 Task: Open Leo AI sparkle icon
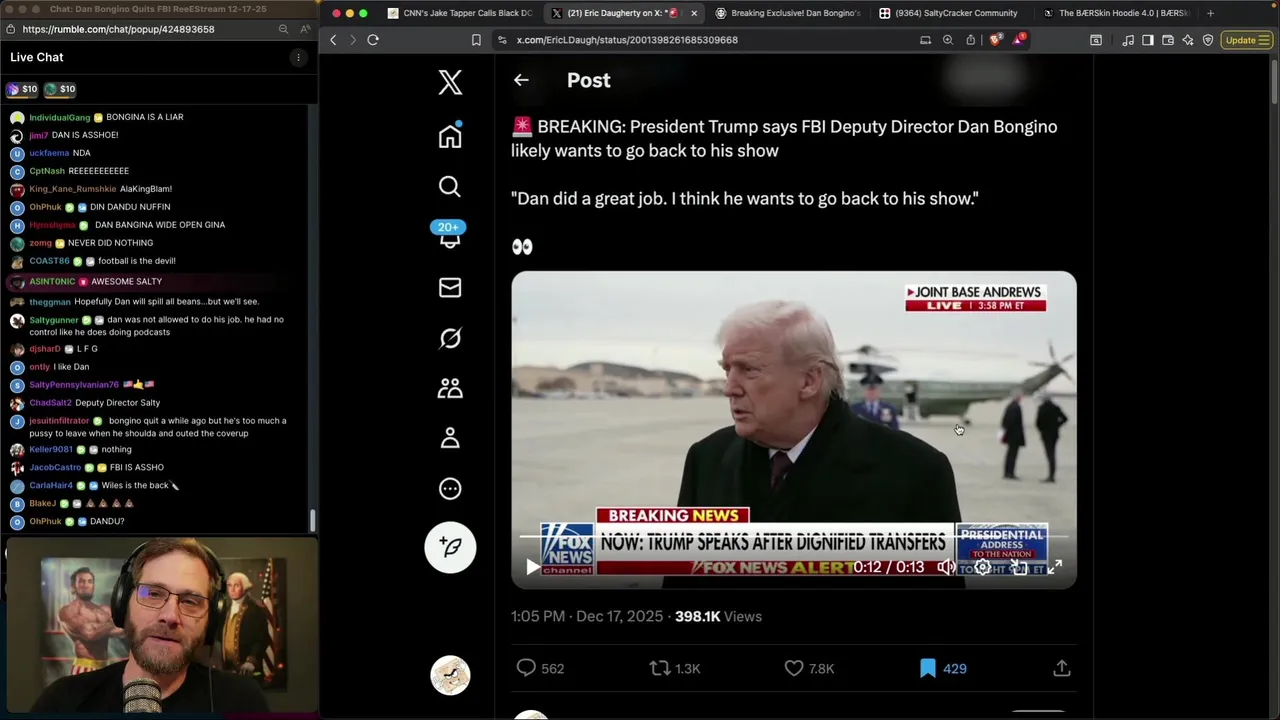(1188, 40)
